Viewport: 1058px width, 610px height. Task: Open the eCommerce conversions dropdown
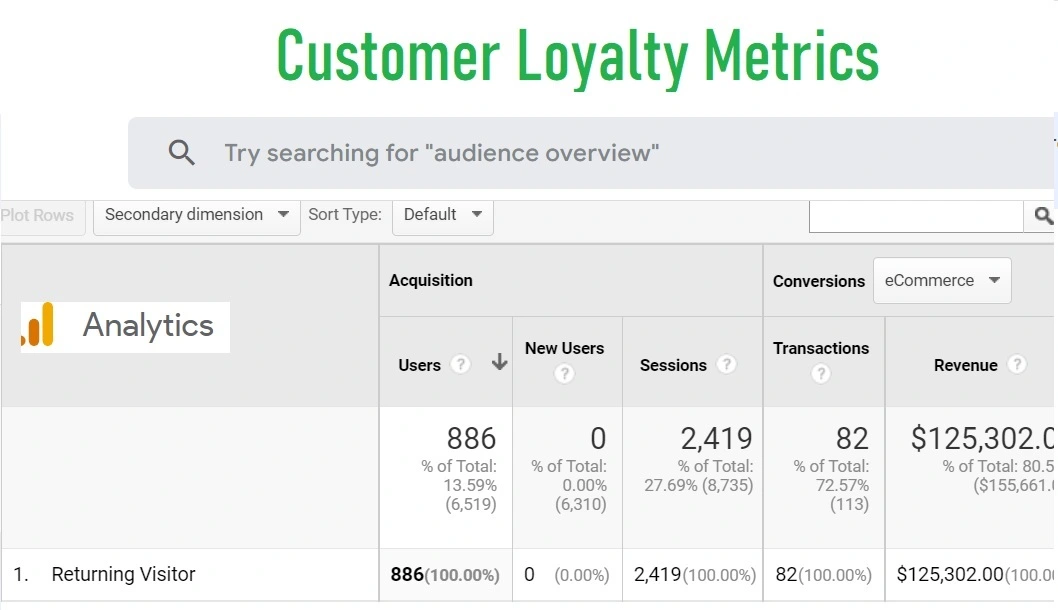(x=941, y=280)
